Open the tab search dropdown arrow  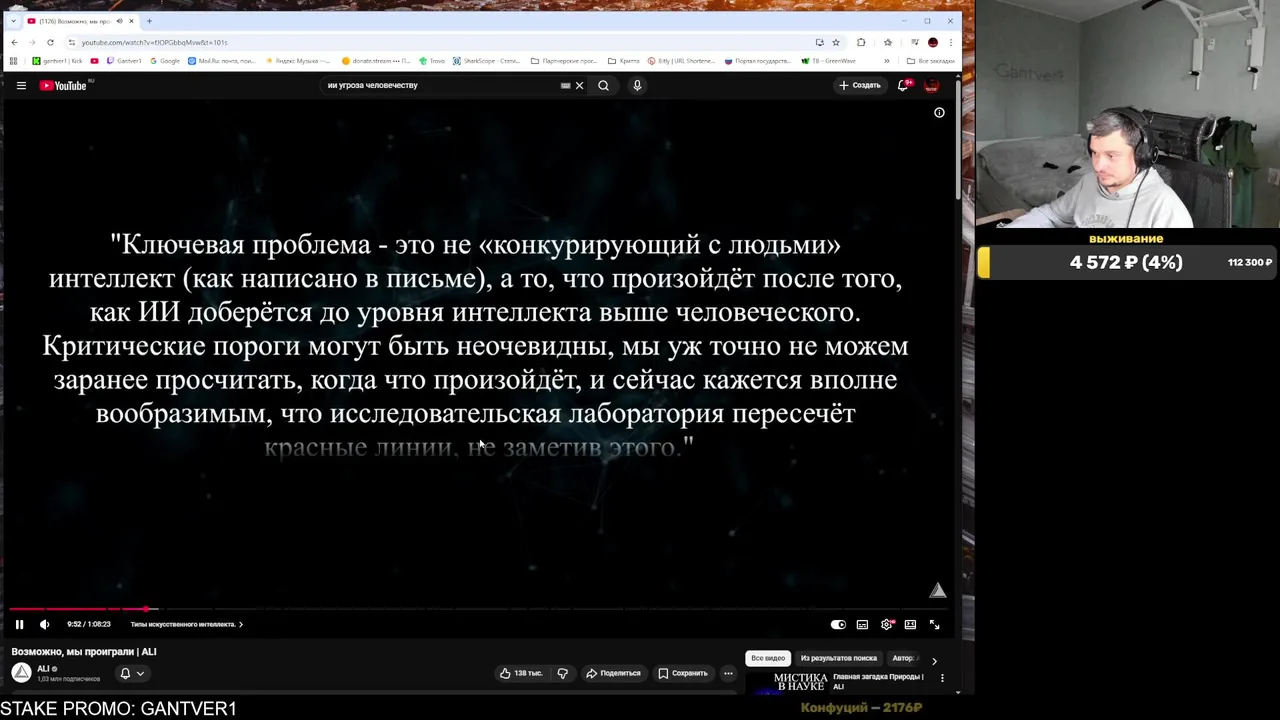pos(13,21)
